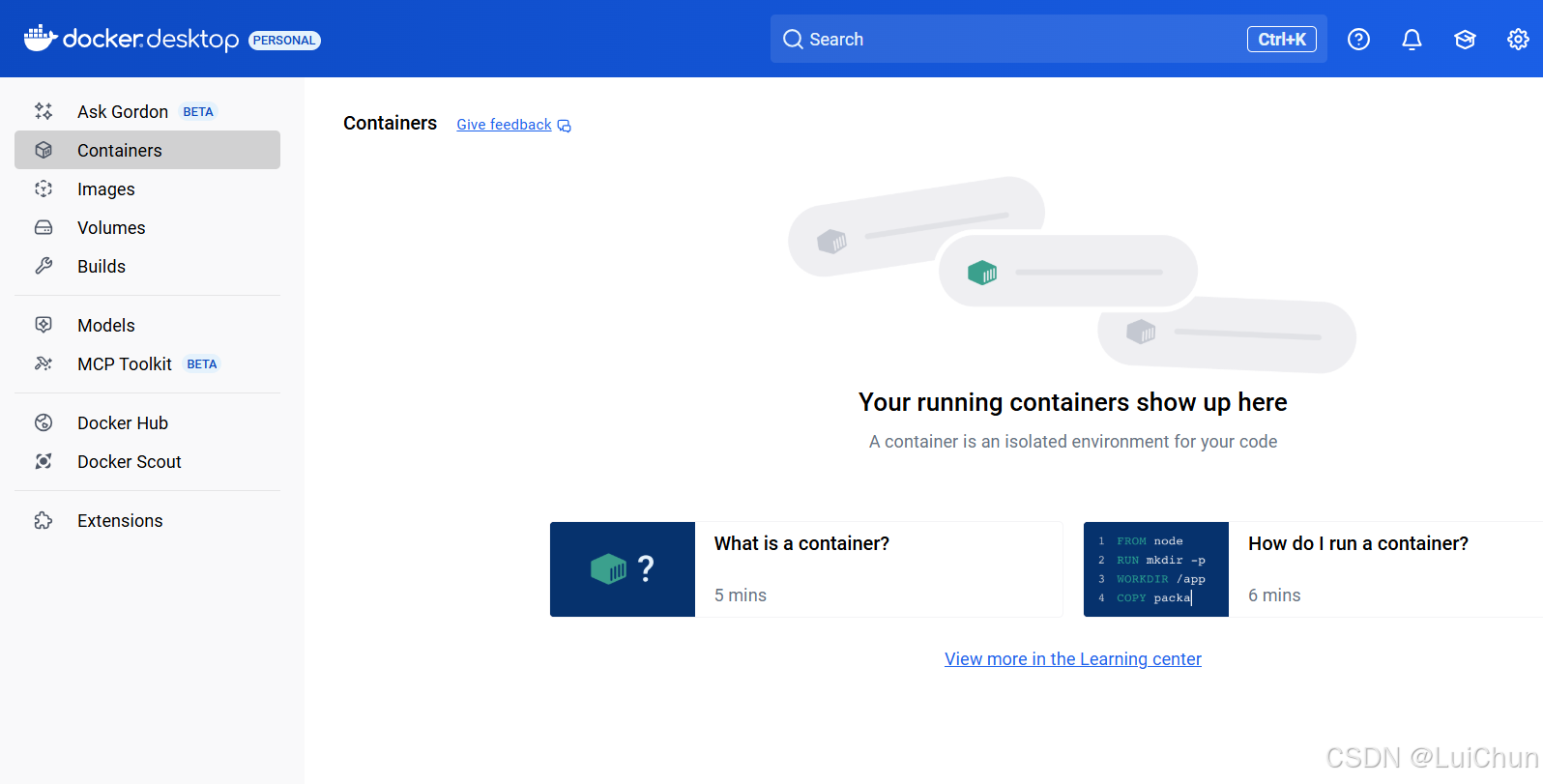Click the Images icon in sidebar
This screenshot has width=1543, height=784.
tap(44, 189)
